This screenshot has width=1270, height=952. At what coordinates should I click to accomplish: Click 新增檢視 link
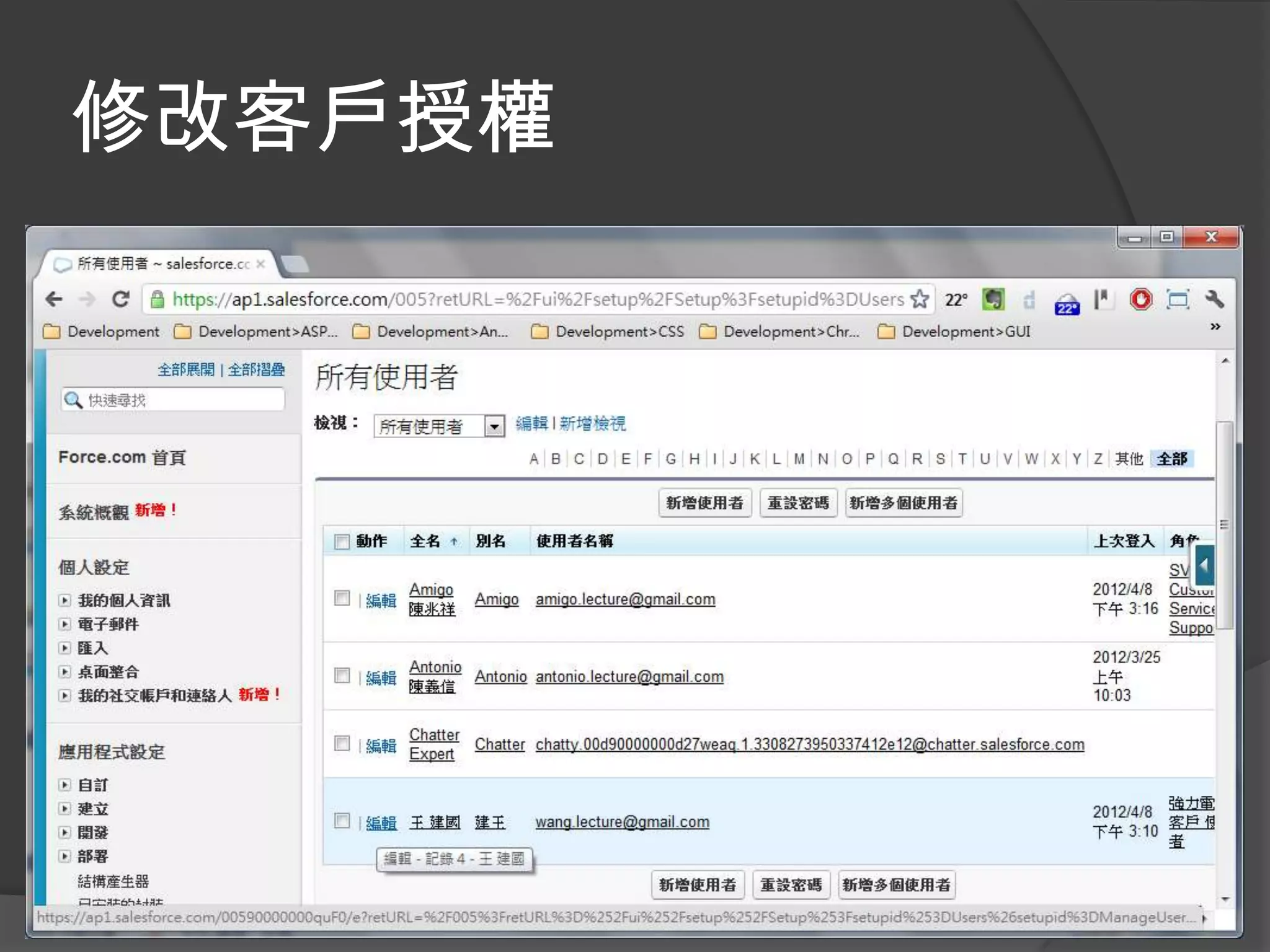click(593, 423)
